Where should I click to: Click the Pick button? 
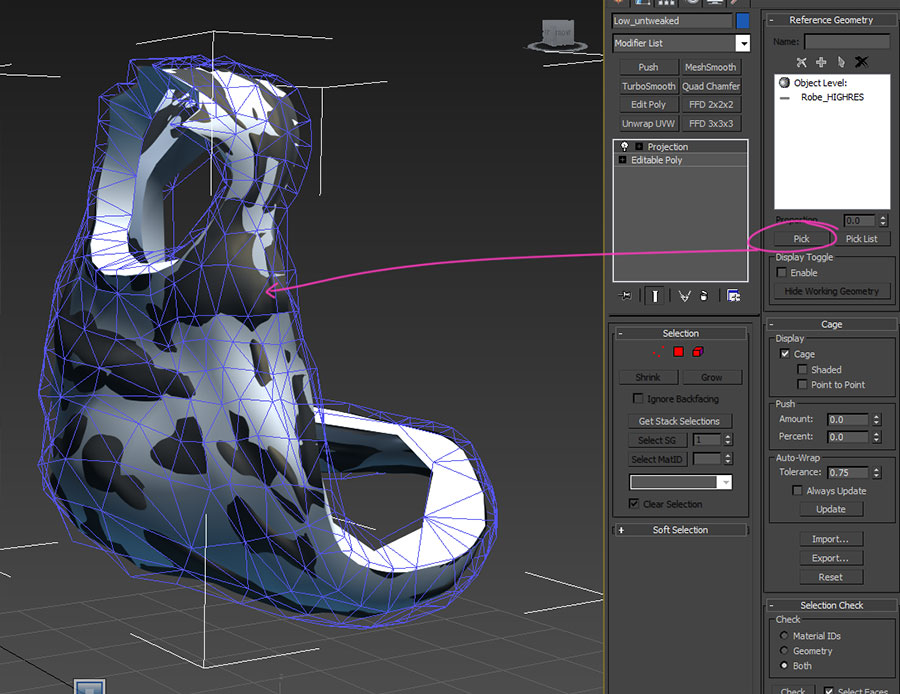(801, 239)
